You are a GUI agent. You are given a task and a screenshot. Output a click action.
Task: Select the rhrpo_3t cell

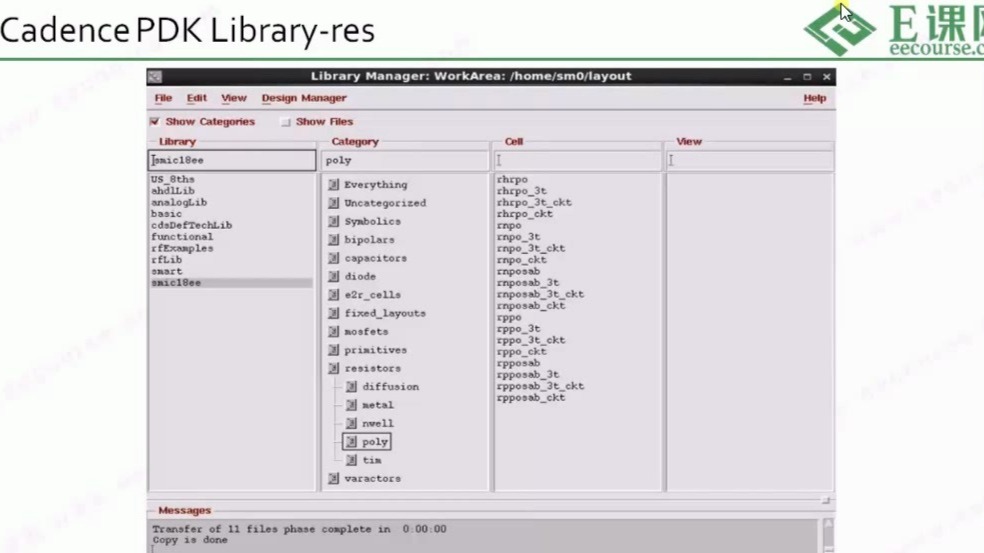pyautogui.click(x=521, y=191)
